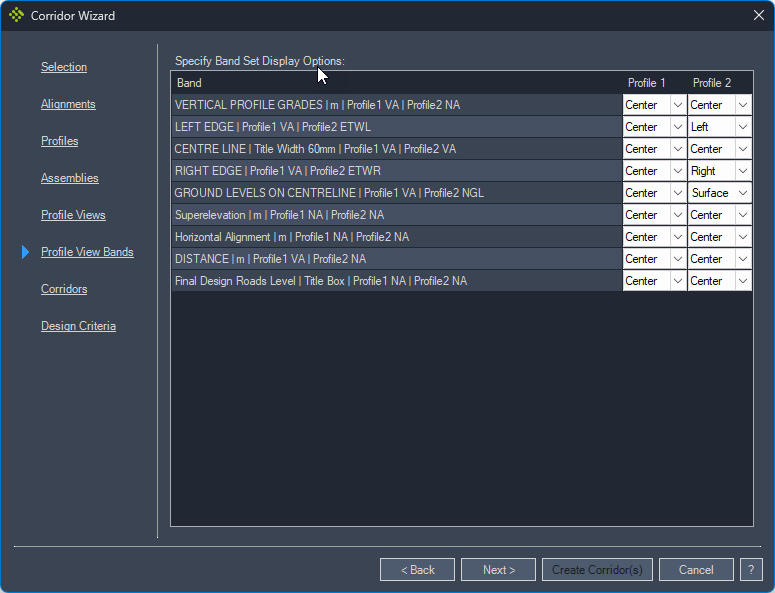Viewport: 775px width, 593px height.
Task: Go to the Design Criteria step
Action: point(78,326)
